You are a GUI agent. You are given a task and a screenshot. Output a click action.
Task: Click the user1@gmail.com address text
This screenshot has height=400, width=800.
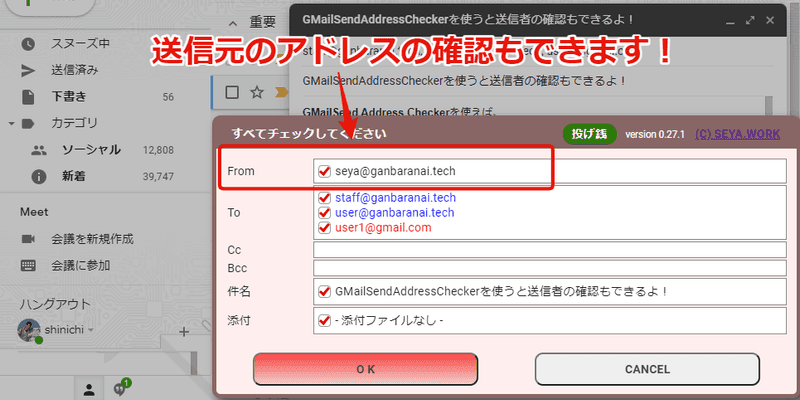pyautogui.click(x=383, y=228)
